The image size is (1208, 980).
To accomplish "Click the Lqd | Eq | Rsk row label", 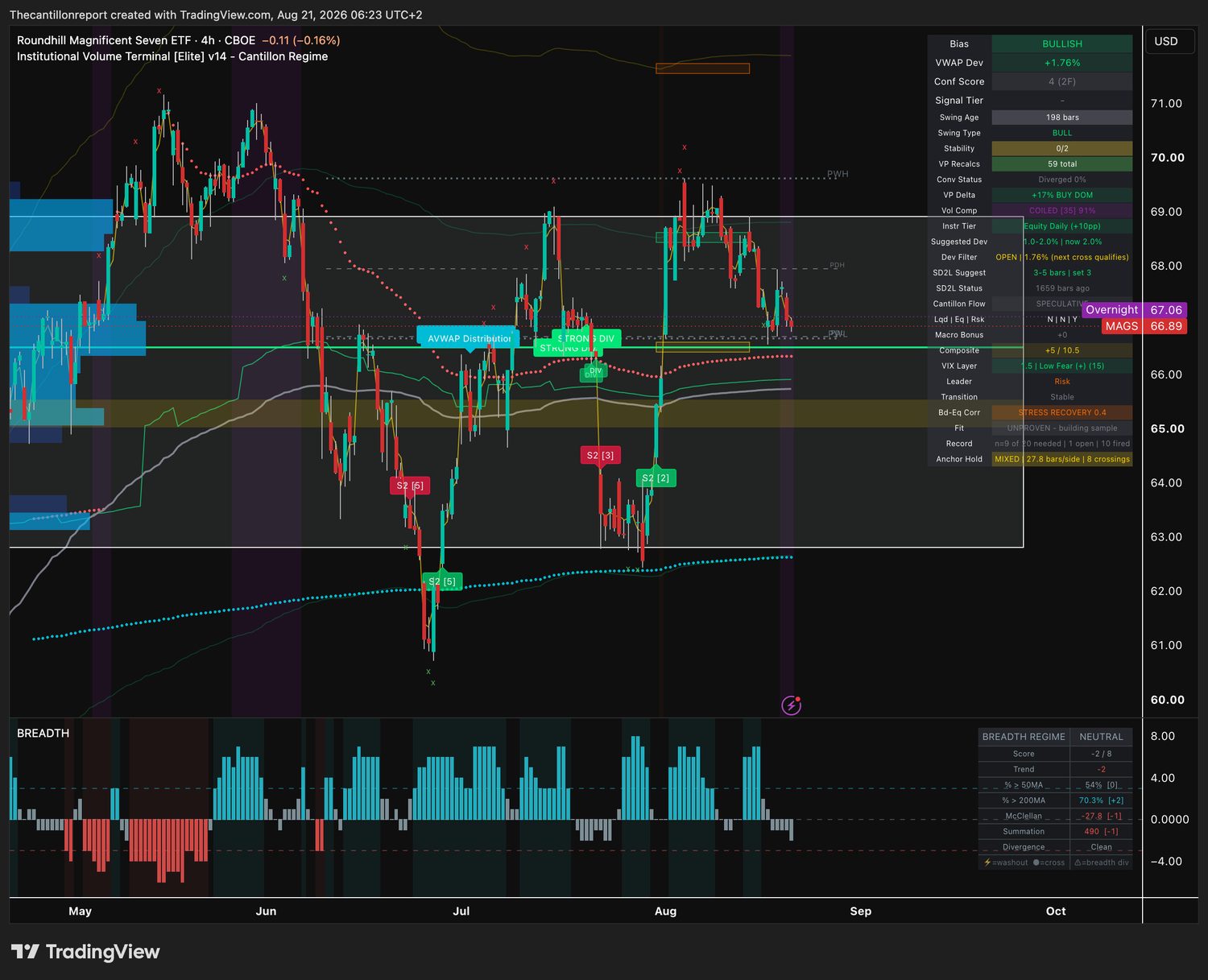I will point(959,320).
